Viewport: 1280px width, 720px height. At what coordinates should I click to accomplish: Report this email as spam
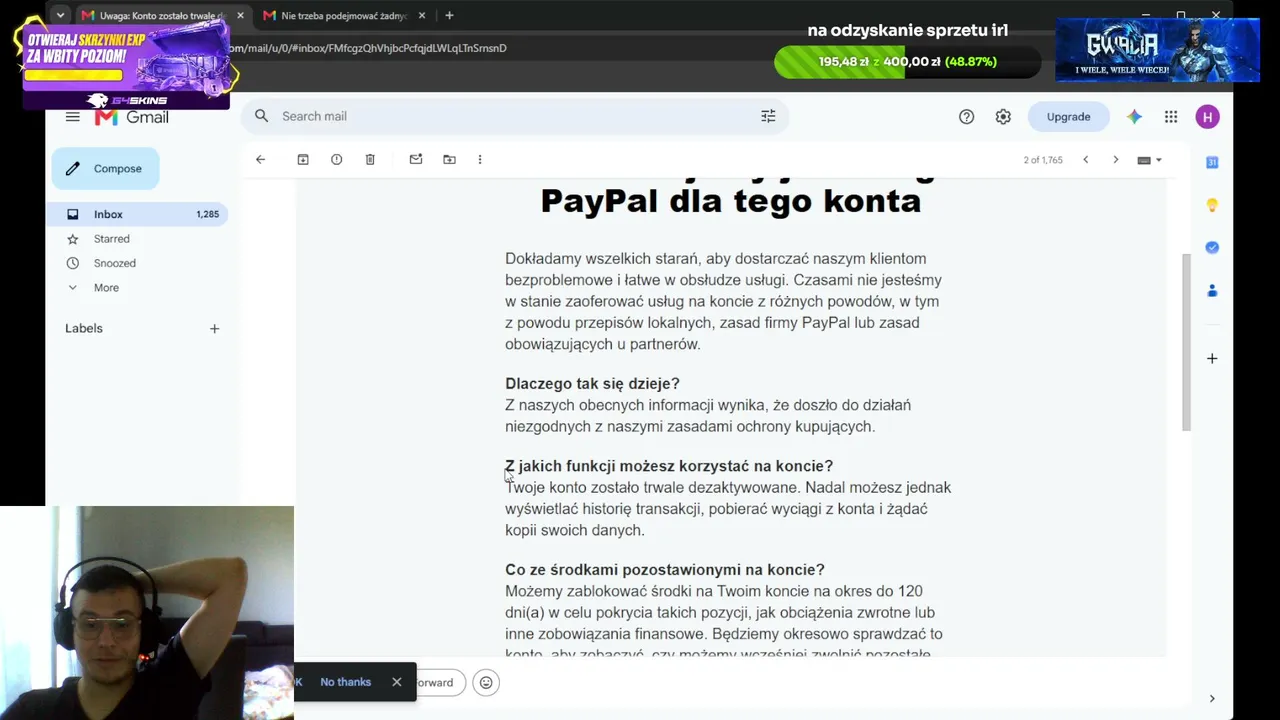point(336,160)
